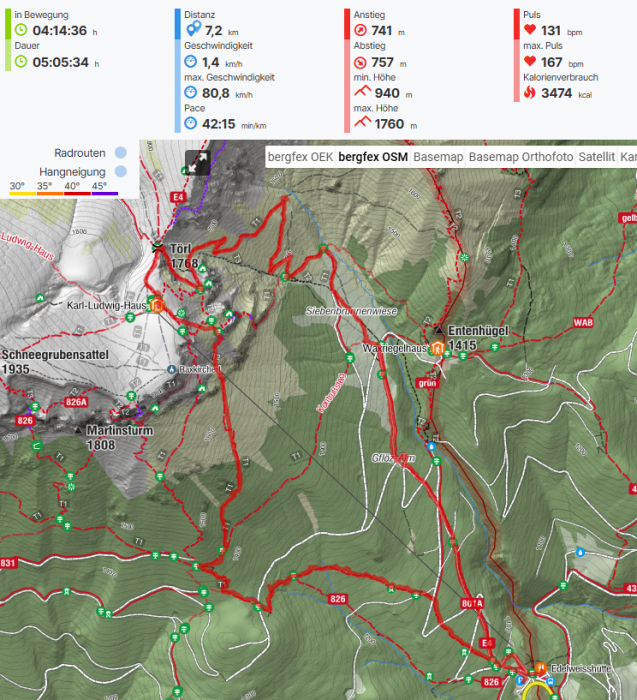The image size is (637, 700).
Task: Click the Entenhügel peak triangle marker
Action: pyautogui.click(x=439, y=330)
